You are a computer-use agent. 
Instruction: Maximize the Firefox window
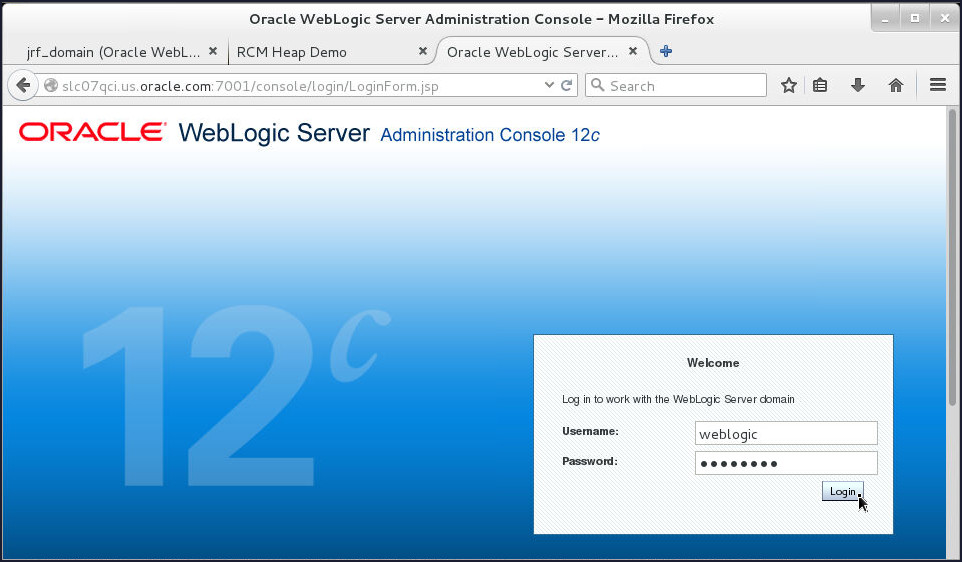tap(915, 18)
